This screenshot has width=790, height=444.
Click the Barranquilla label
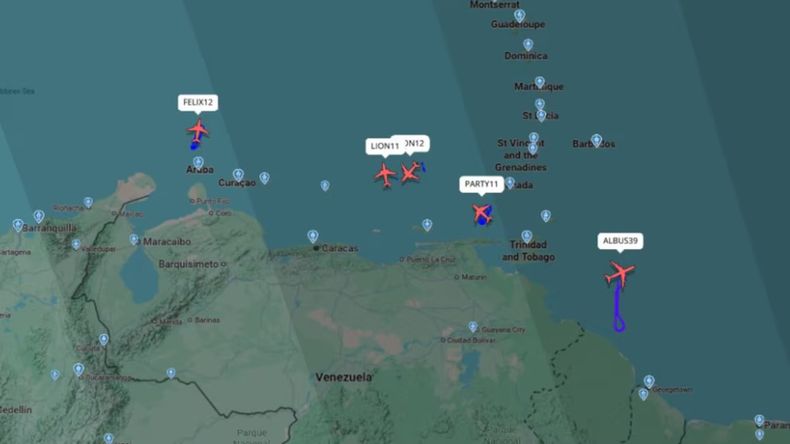pos(49,228)
